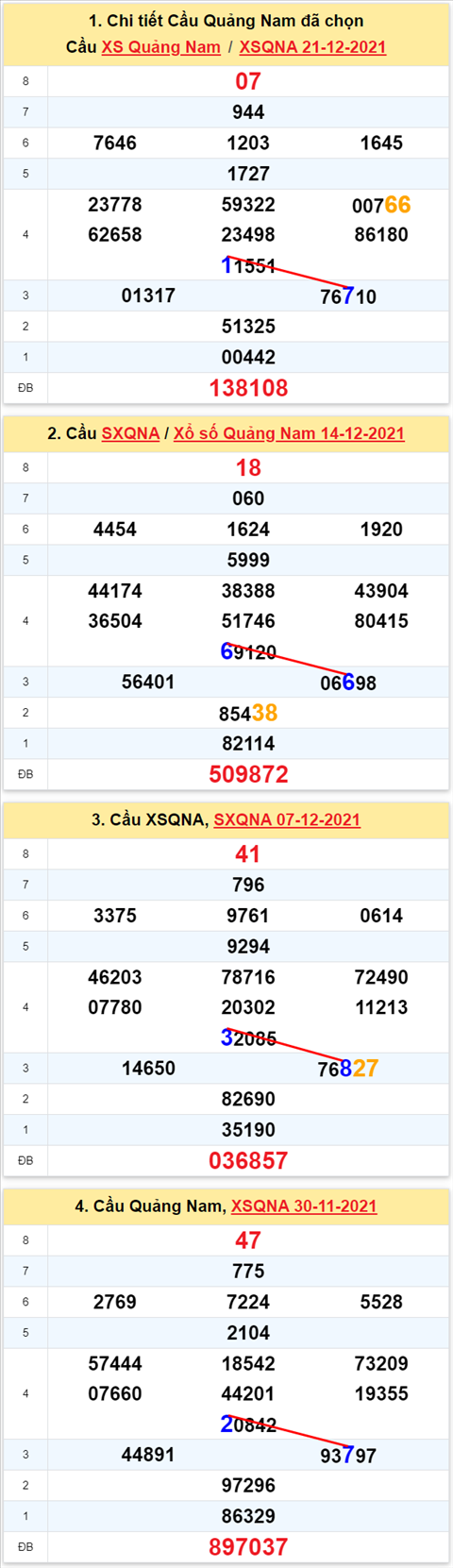Click the number 00442

[x=248, y=358]
